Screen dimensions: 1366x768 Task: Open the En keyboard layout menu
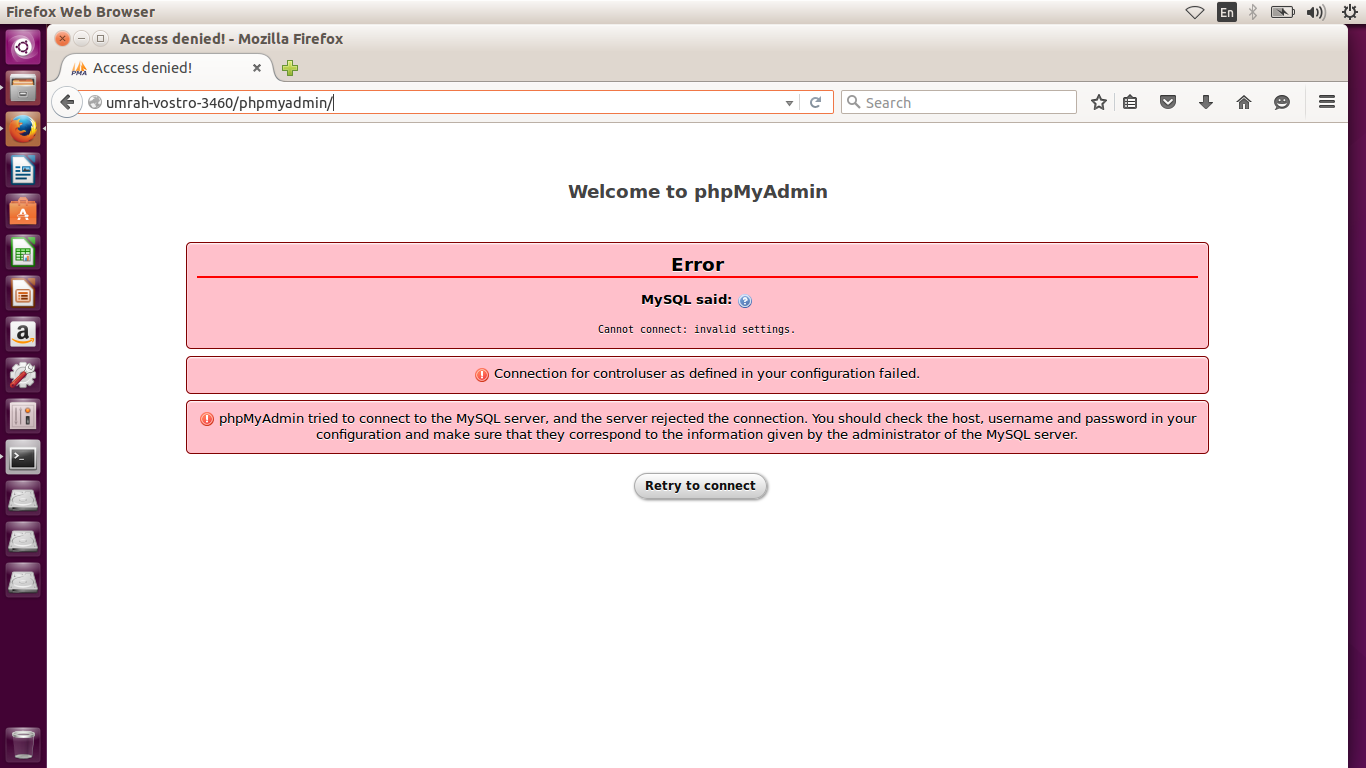click(x=1226, y=11)
